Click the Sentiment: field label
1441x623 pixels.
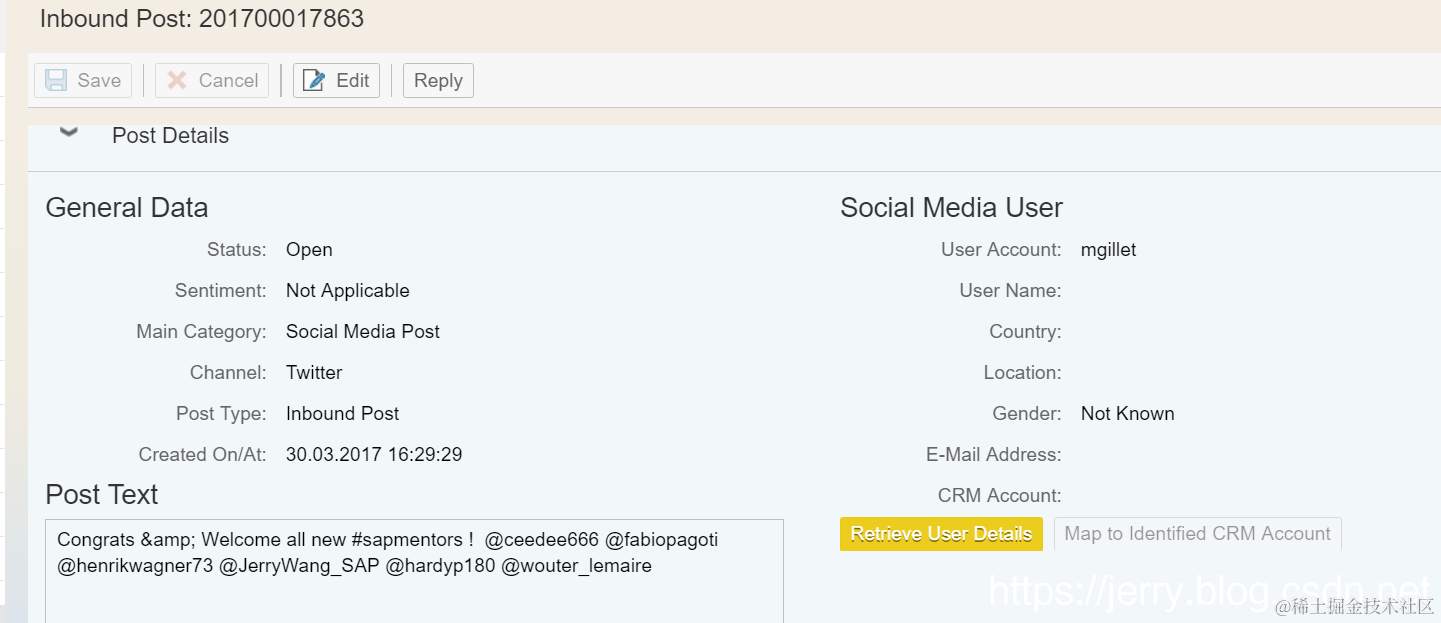[221, 291]
